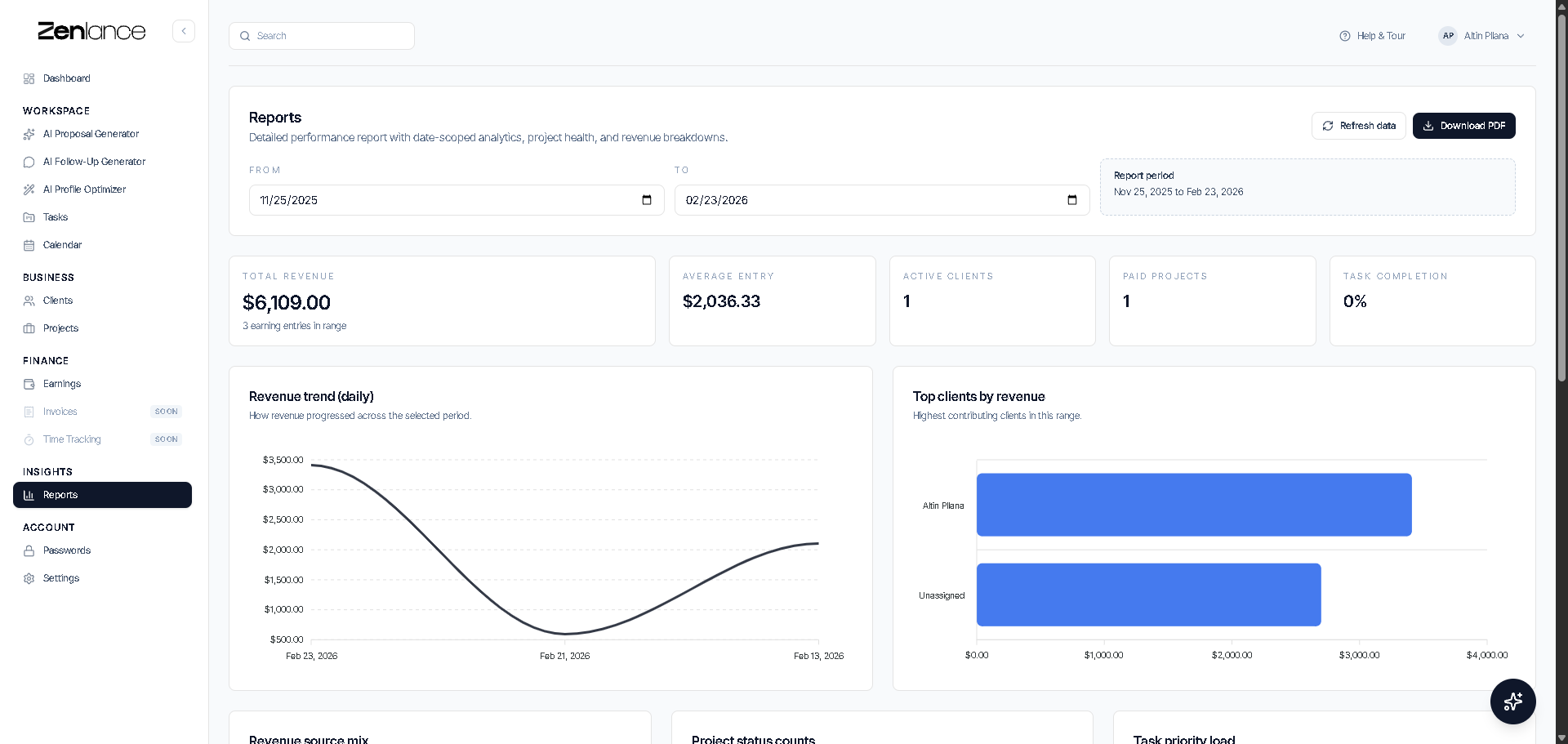Open the Tasks section
Viewport: 1568px width, 744px height.
pyautogui.click(x=55, y=217)
